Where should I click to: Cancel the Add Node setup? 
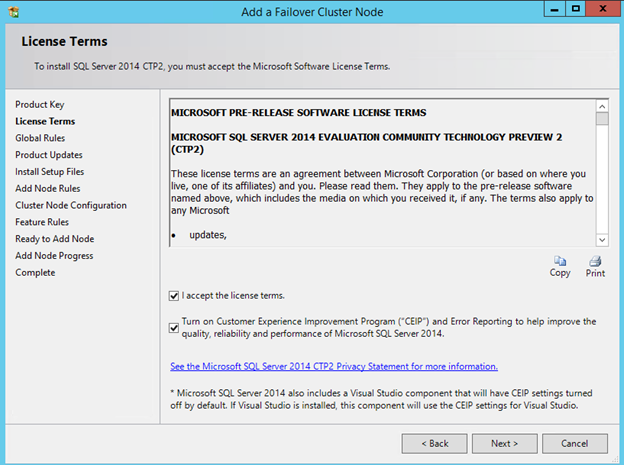pyautogui.click(x=574, y=443)
